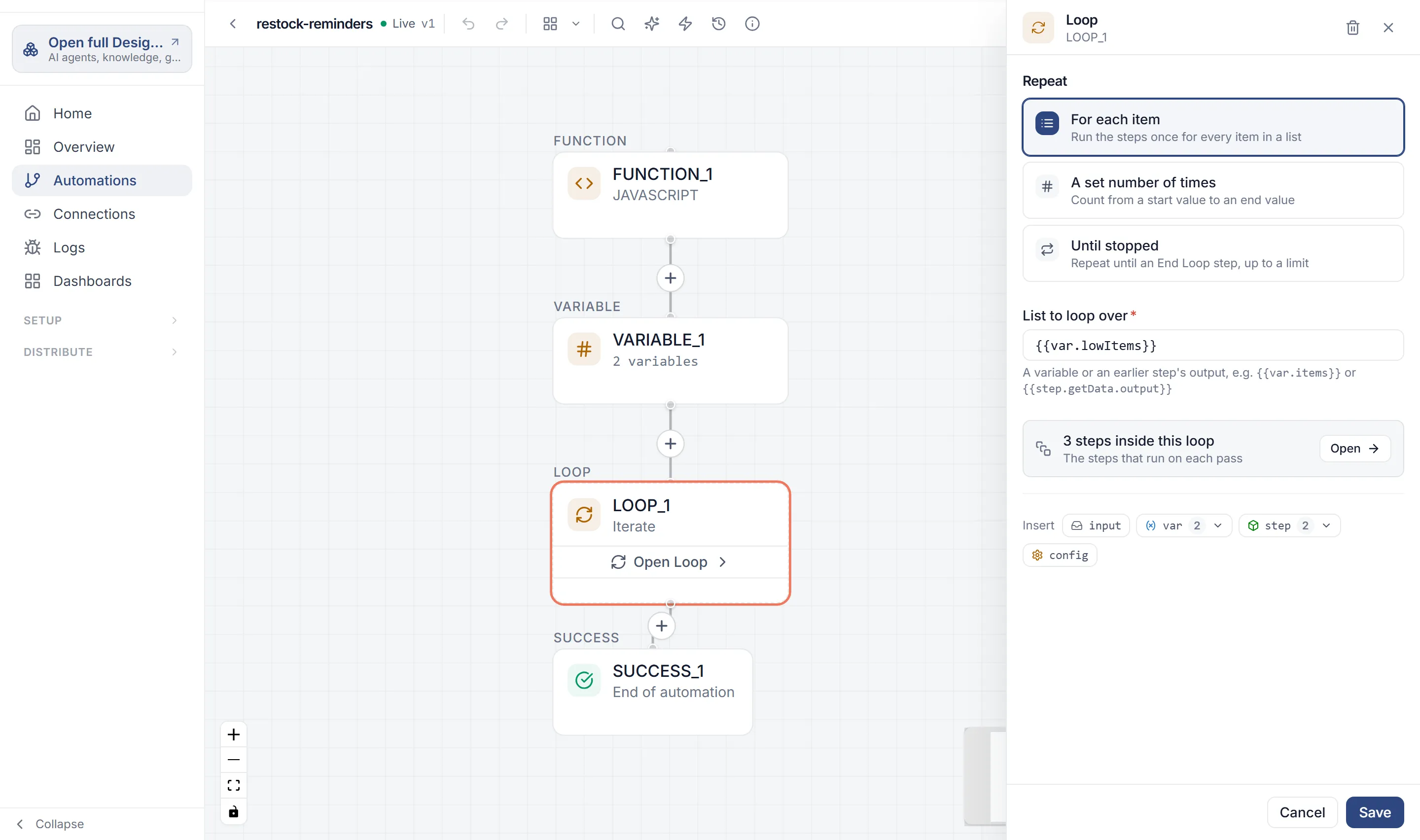Click the SUCCESS_1 checkmark icon

click(x=583, y=680)
